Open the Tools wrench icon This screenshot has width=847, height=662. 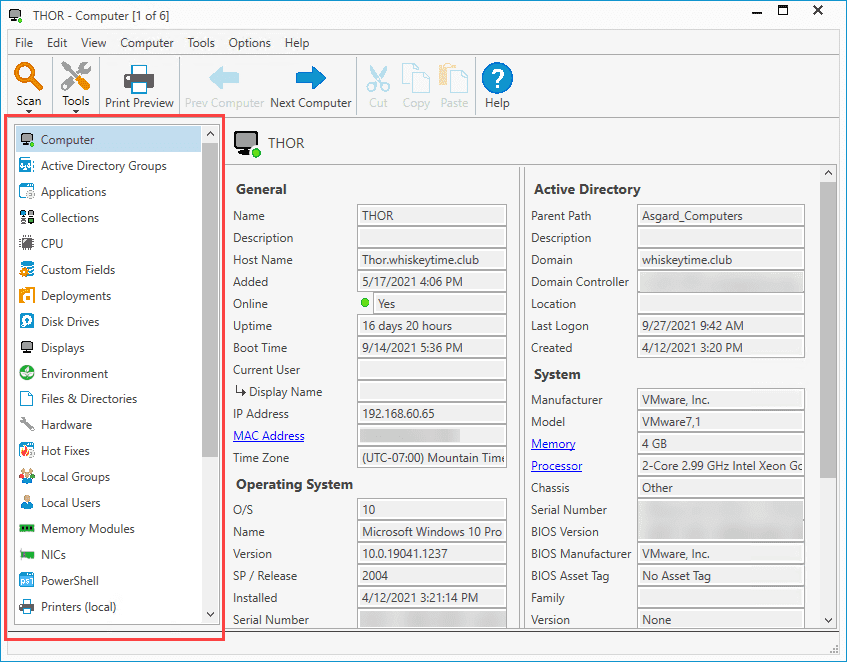pyautogui.click(x=76, y=76)
